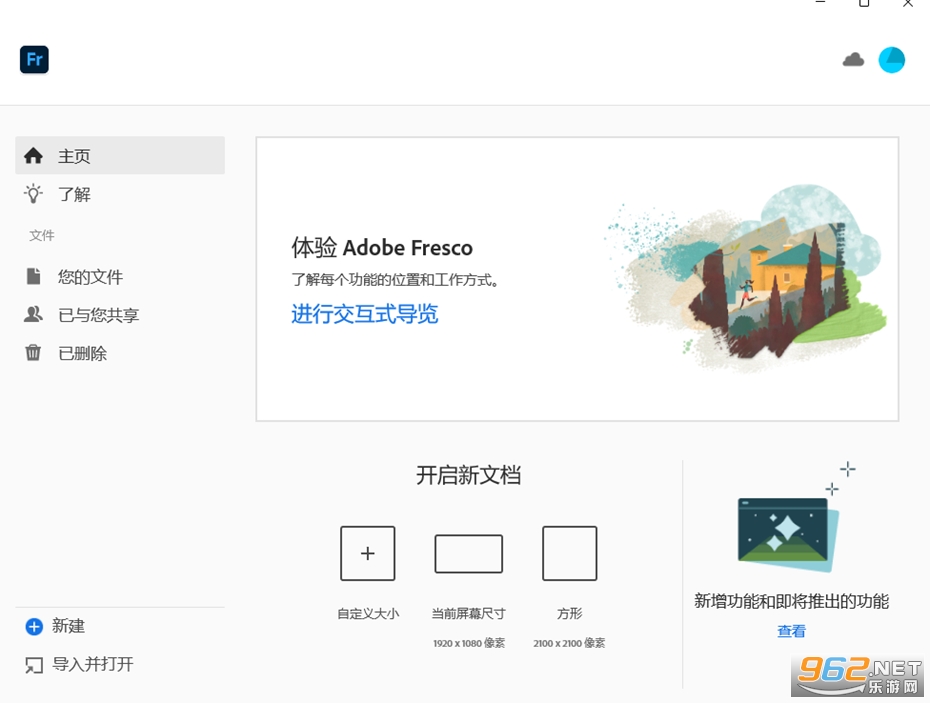
Task: Click the blue plus icon beside 新建
Action: tap(34, 626)
